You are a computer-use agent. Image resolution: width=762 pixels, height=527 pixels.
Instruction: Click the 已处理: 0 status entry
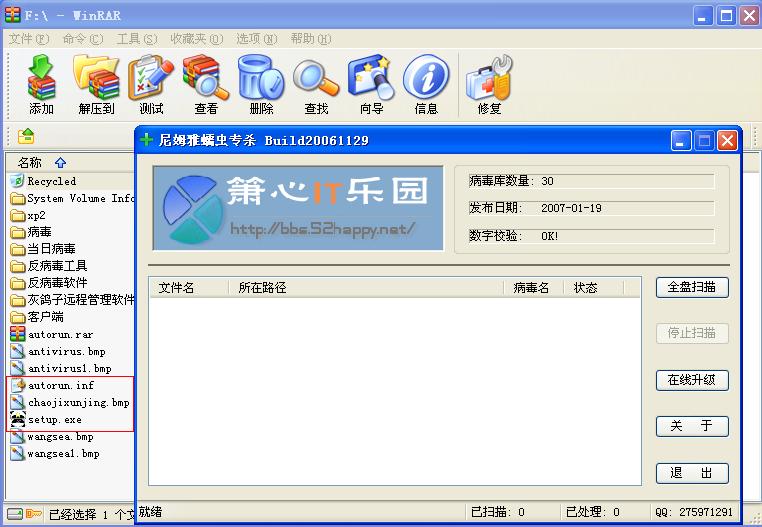point(593,512)
